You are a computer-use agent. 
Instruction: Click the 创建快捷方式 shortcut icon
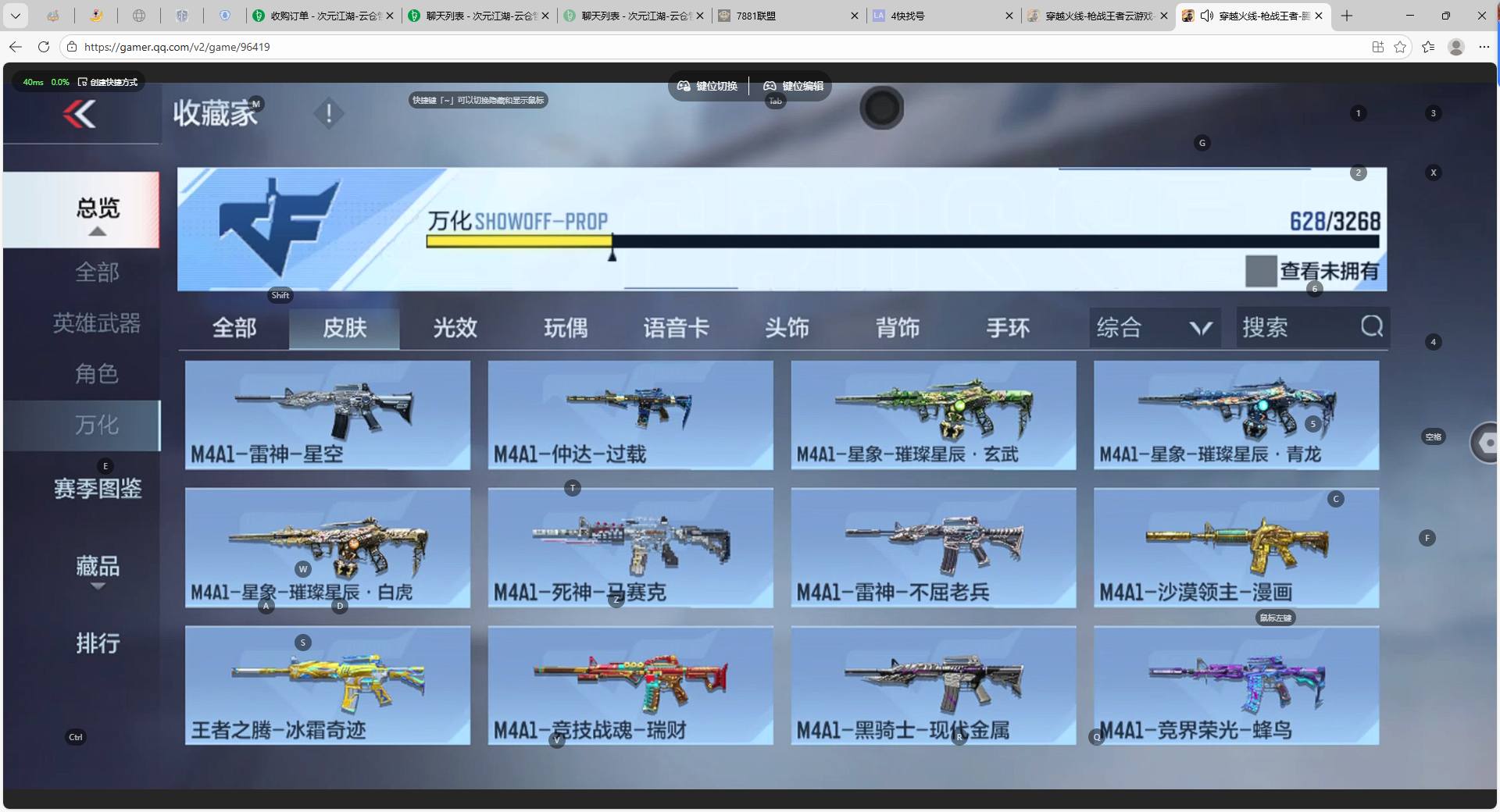point(83,82)
